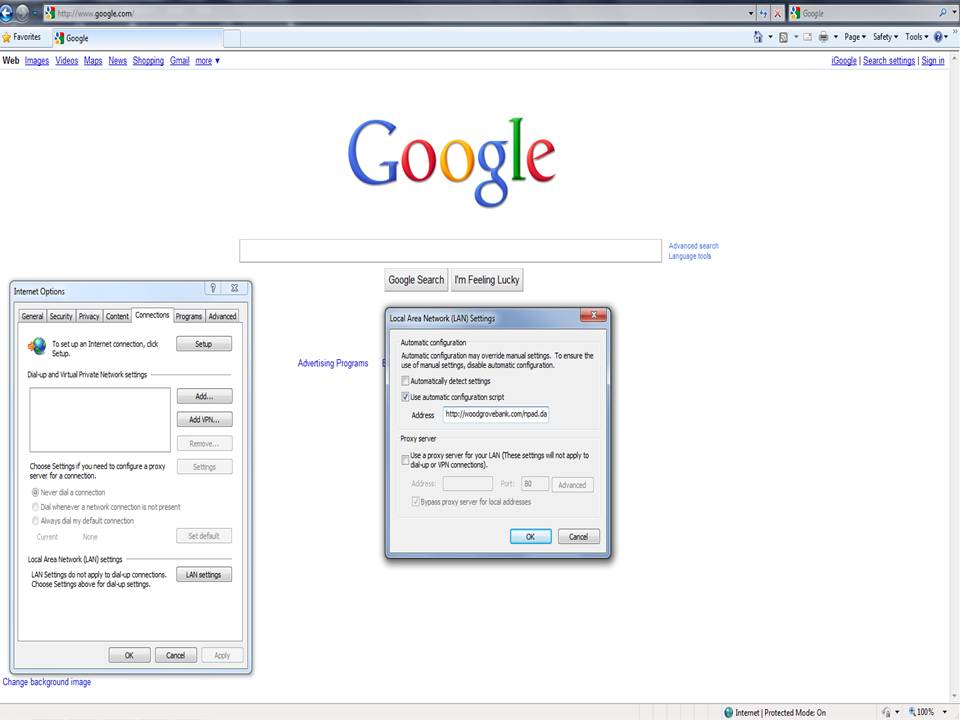Stop loading with the red X icon

tap(778, 13)
